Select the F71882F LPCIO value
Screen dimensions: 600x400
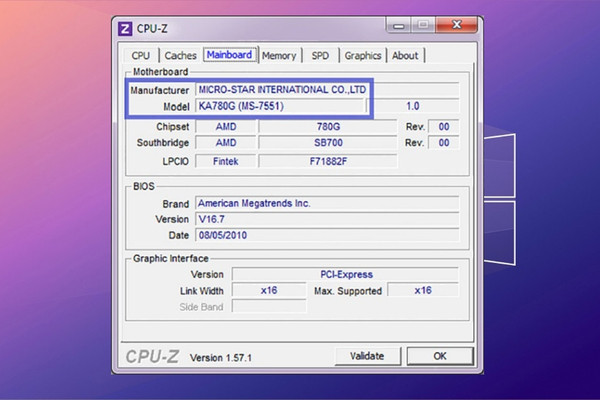[328, 161]
